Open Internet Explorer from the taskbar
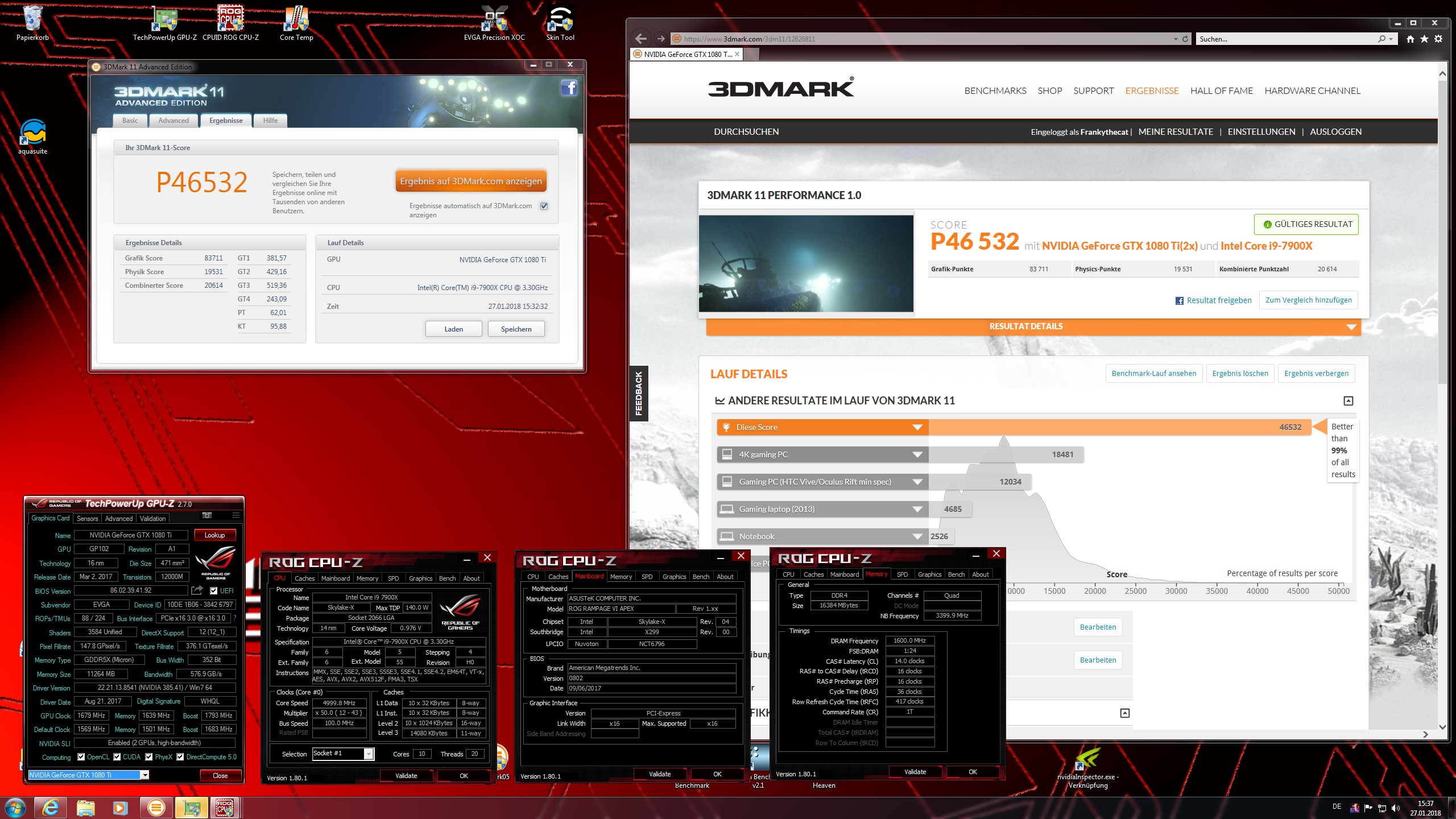1456x819 pixels. (51, 808)
